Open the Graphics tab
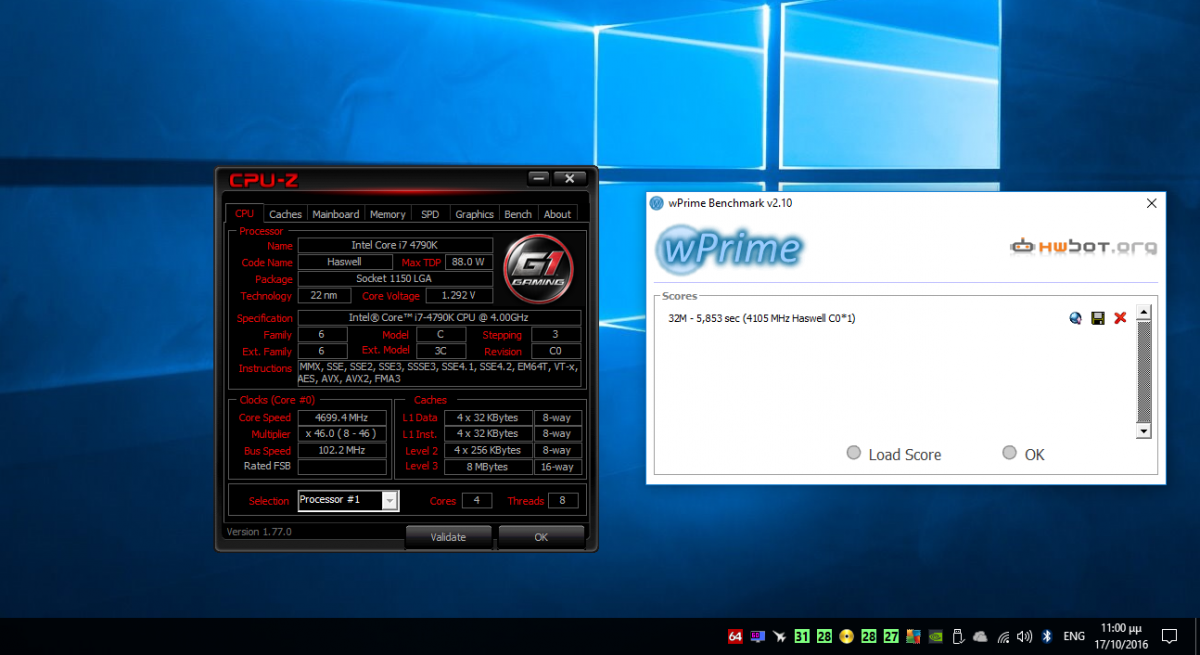 click(475, 214)
